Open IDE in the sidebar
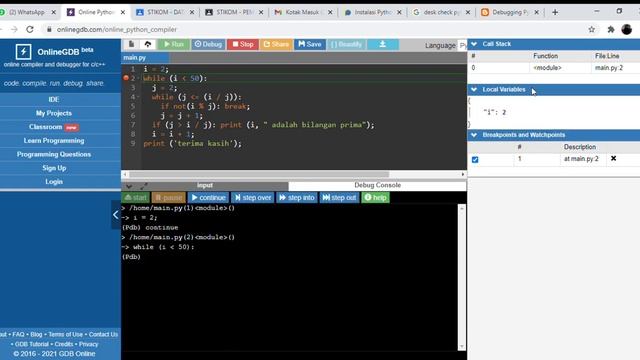Viewport: 640px width, 360px height. coord(54,99)
